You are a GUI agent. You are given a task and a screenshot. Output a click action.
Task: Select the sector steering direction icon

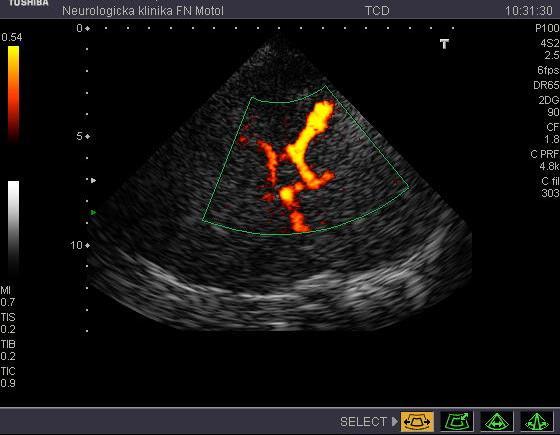[x=536, y=421]
